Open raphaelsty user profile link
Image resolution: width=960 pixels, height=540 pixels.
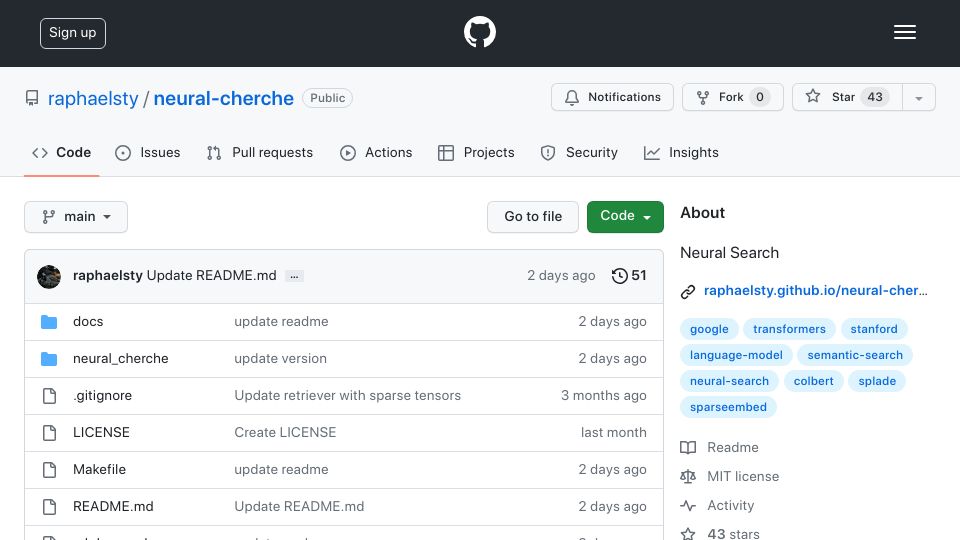click(x=93, y=98)
